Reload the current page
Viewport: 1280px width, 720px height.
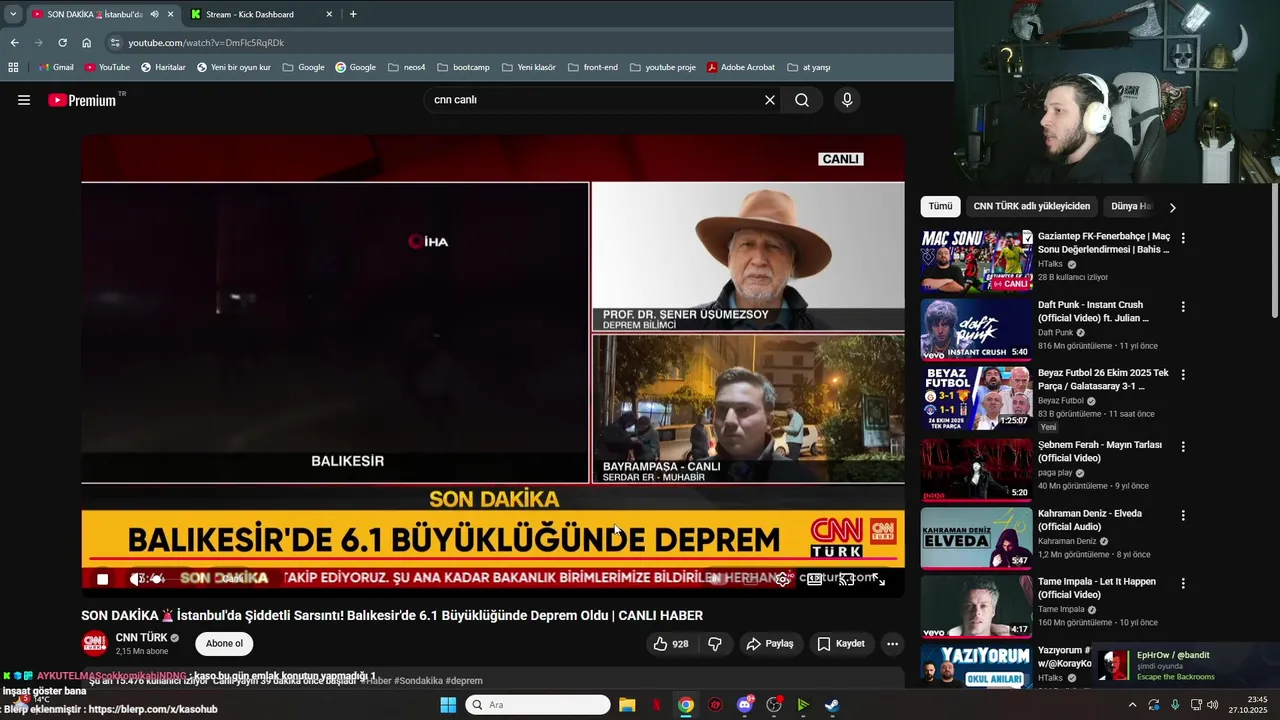(x=62, y=43)
